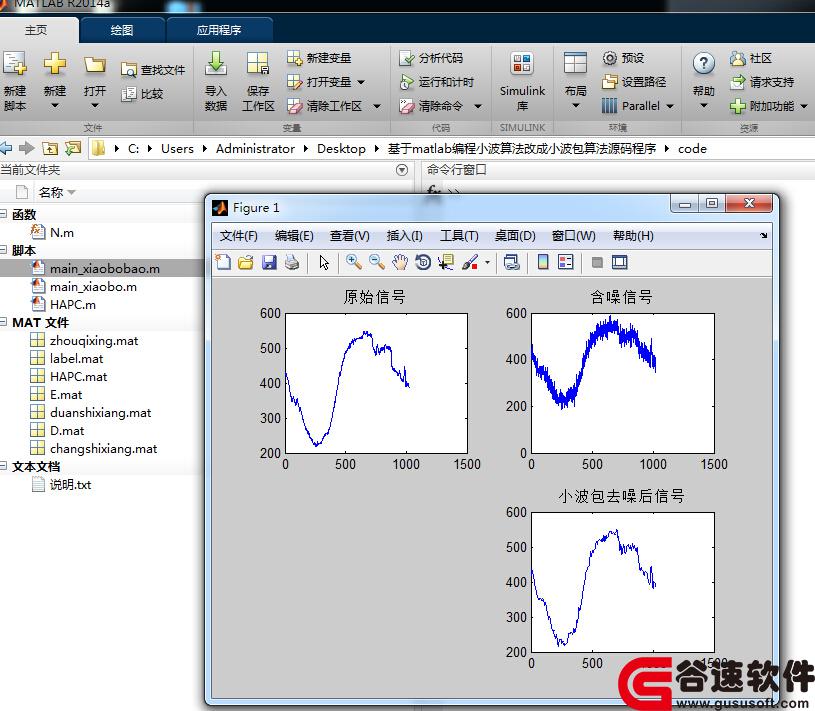The width and height of the screenshot is (815, 711).
Task: Open the 文件(F) menu in Figure 1
Action: pyautogui.click(x=239, y=236)
